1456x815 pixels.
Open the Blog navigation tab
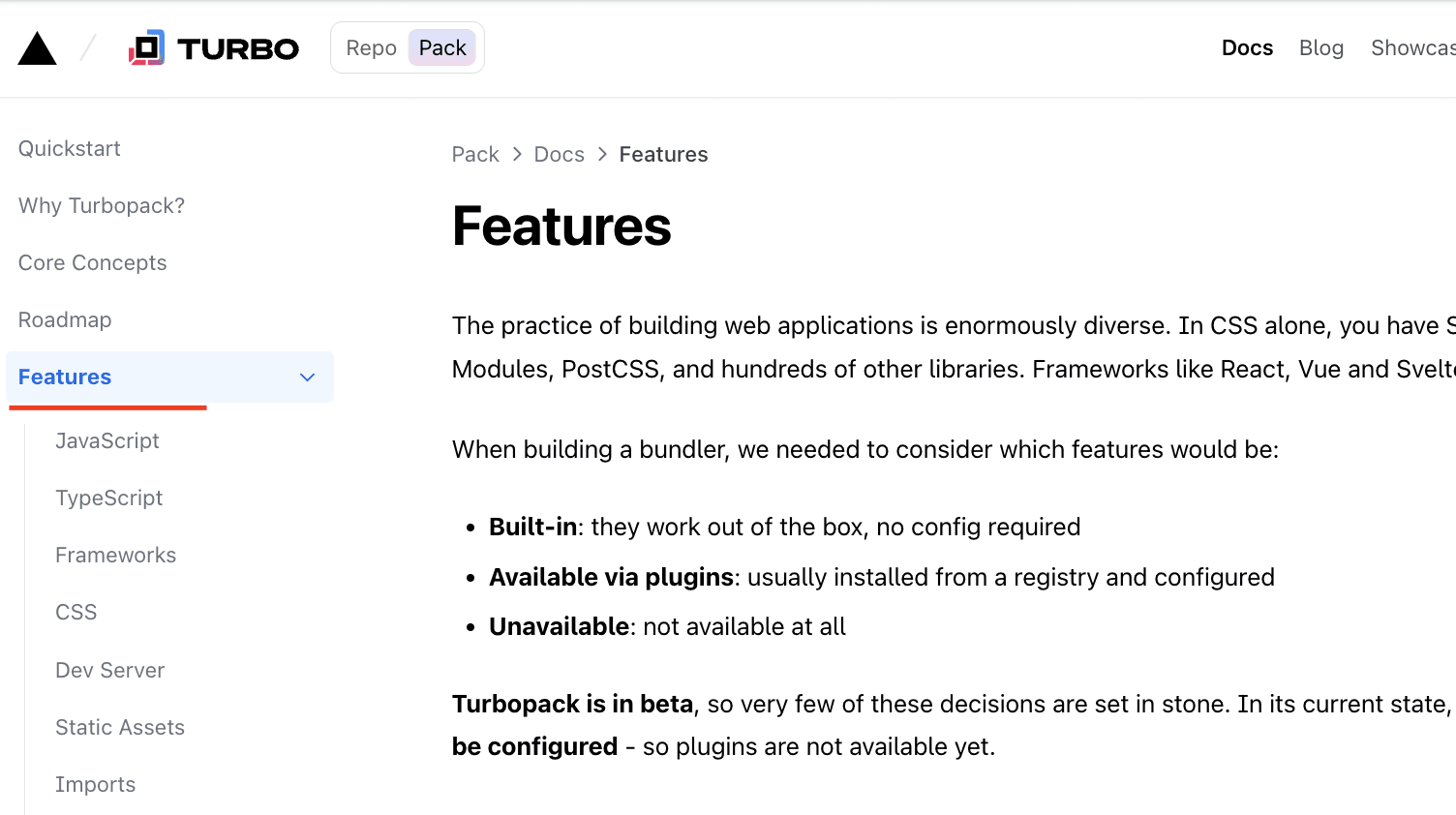click(x=1320, y=48)
